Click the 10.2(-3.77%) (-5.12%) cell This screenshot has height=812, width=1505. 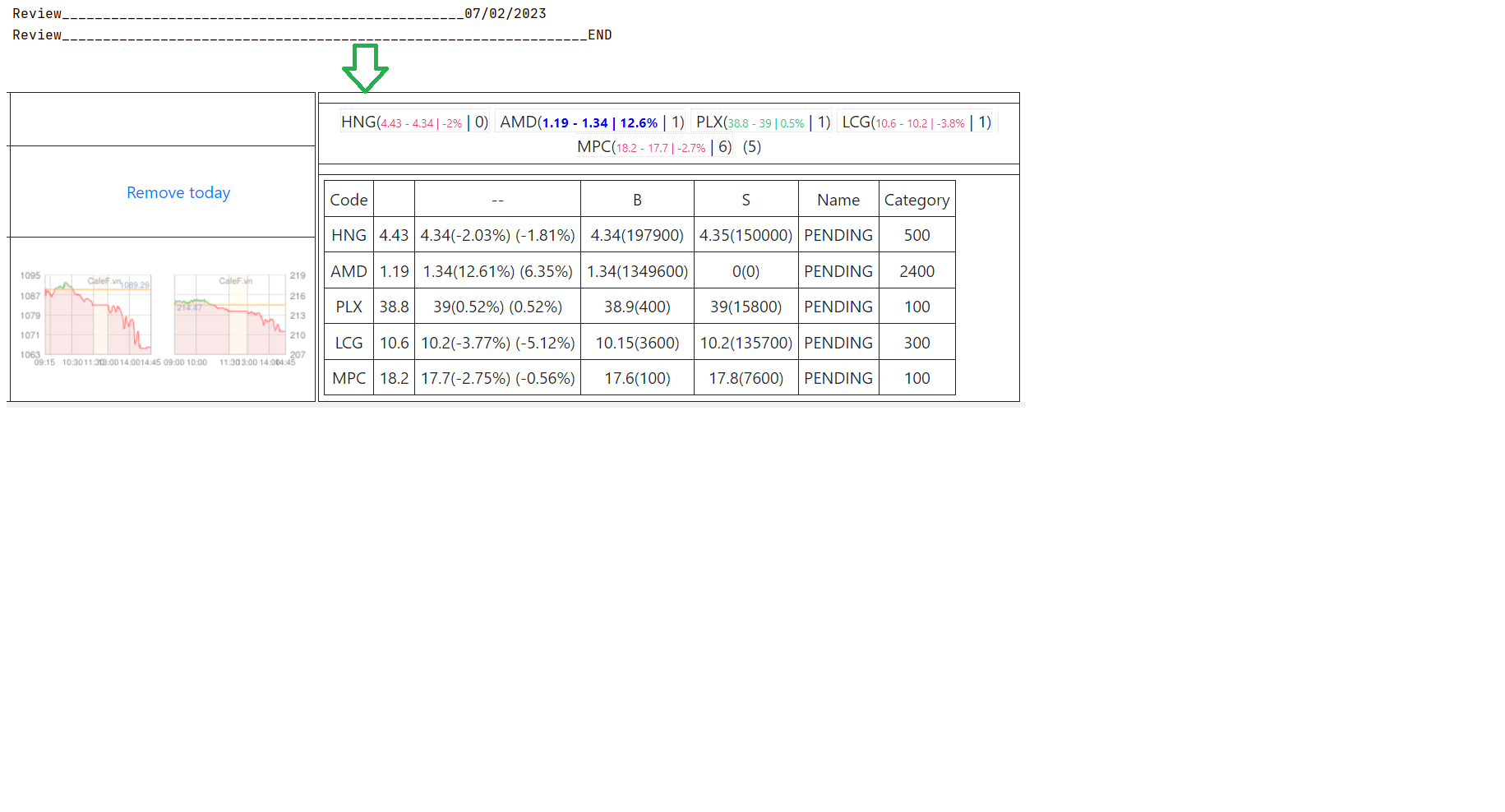pyautogui.click(x=497, y=343)
